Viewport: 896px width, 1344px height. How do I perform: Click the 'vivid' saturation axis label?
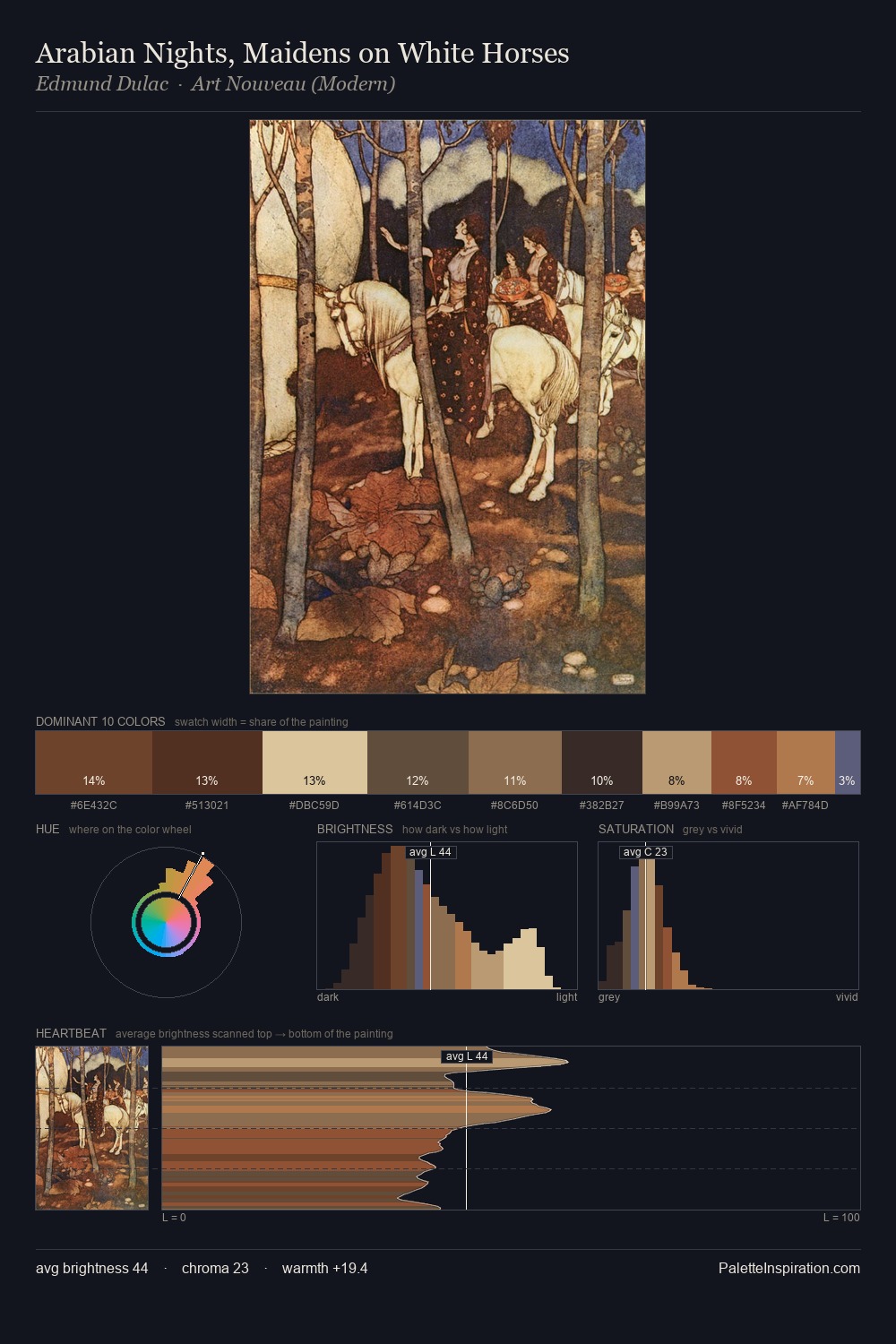(847, 996)
